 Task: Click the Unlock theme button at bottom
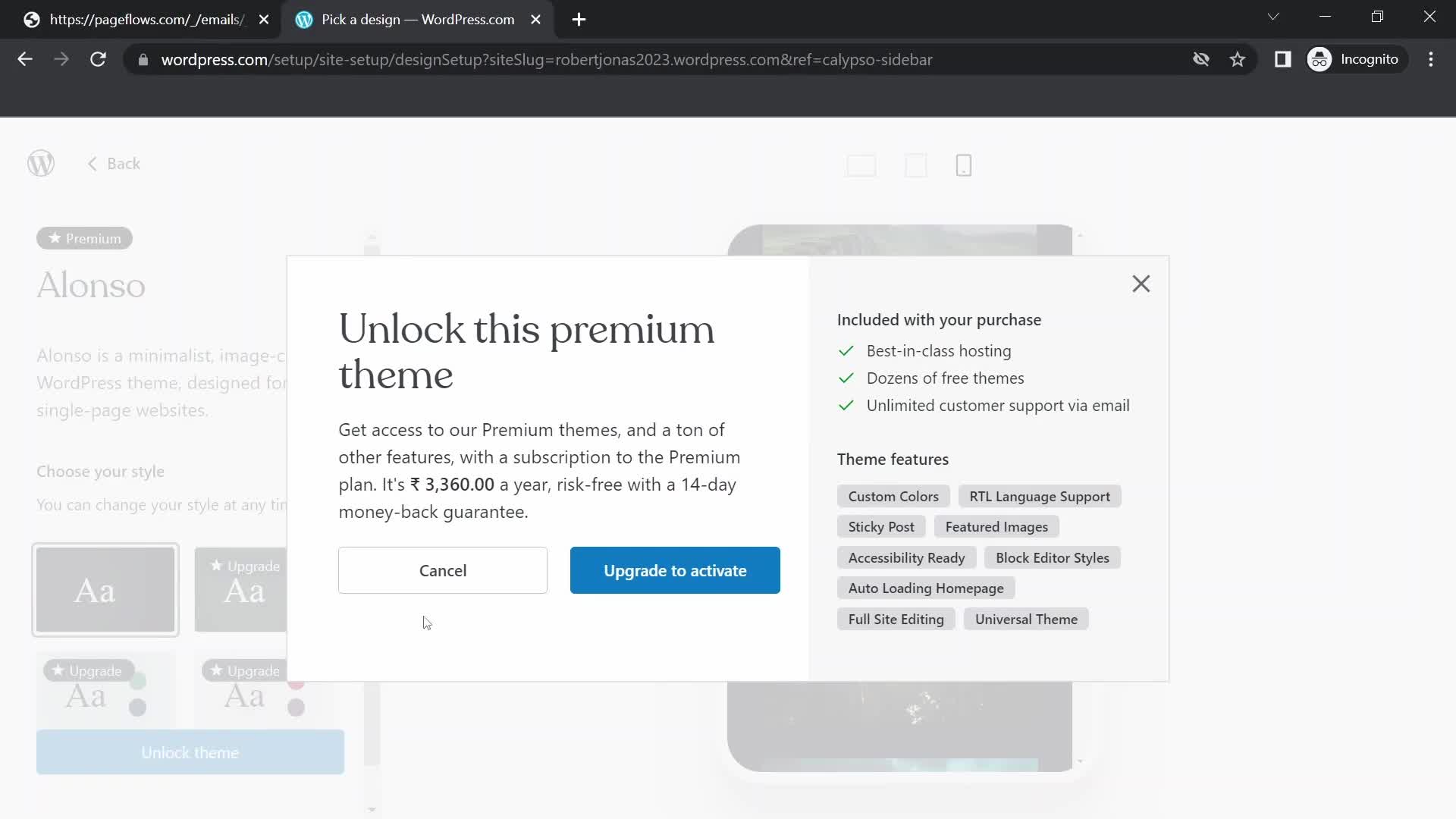190,753
